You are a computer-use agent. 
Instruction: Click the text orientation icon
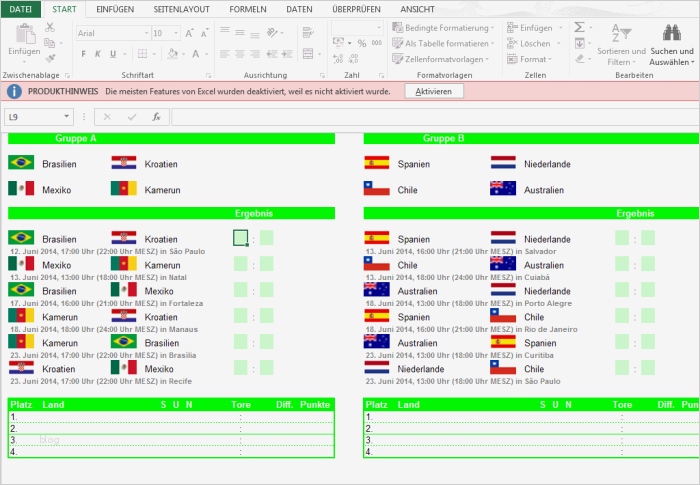pos(272,32)
